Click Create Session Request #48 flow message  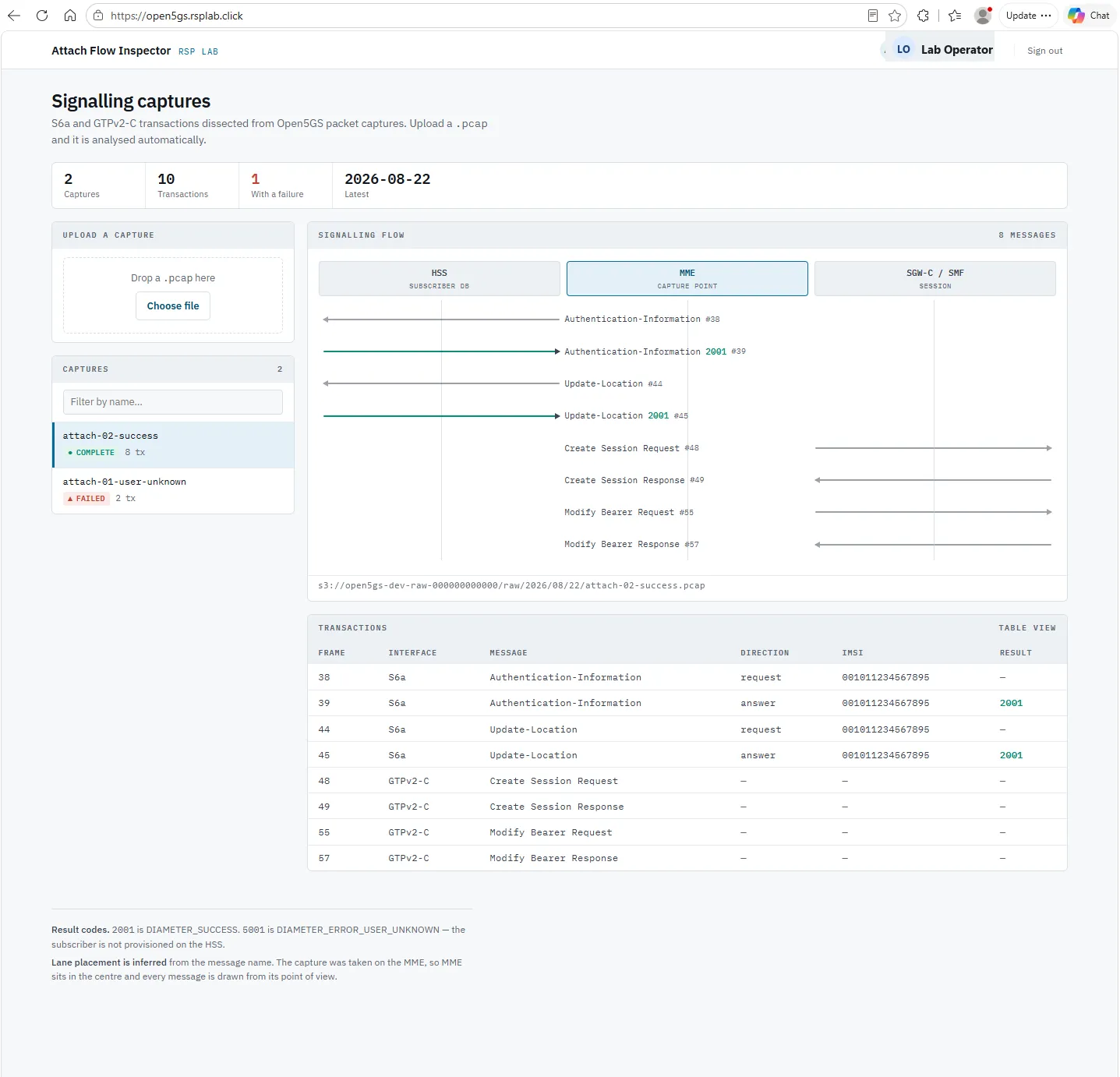point(631,448)
